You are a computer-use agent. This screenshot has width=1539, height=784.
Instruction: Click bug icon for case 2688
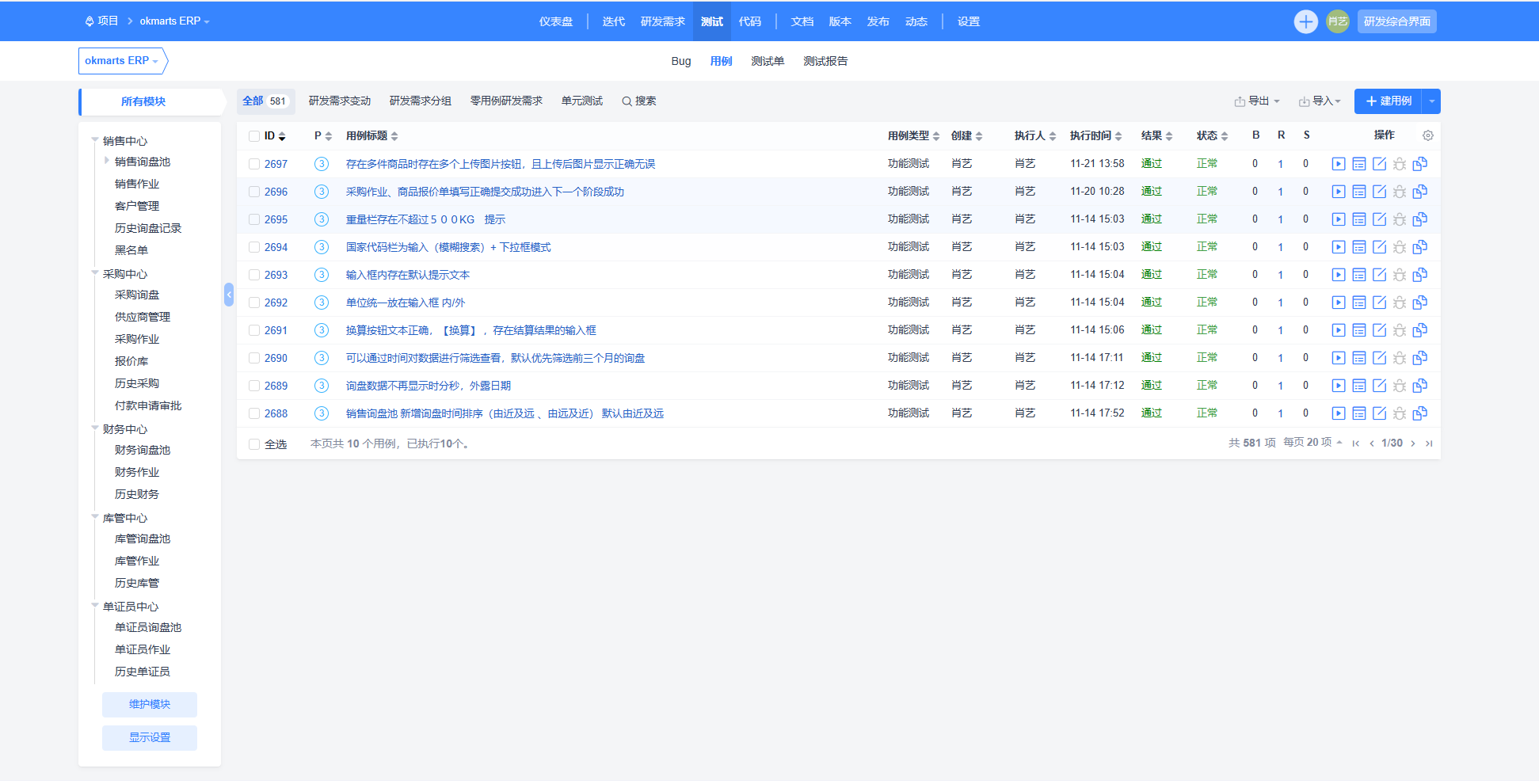pos(1400,413)
